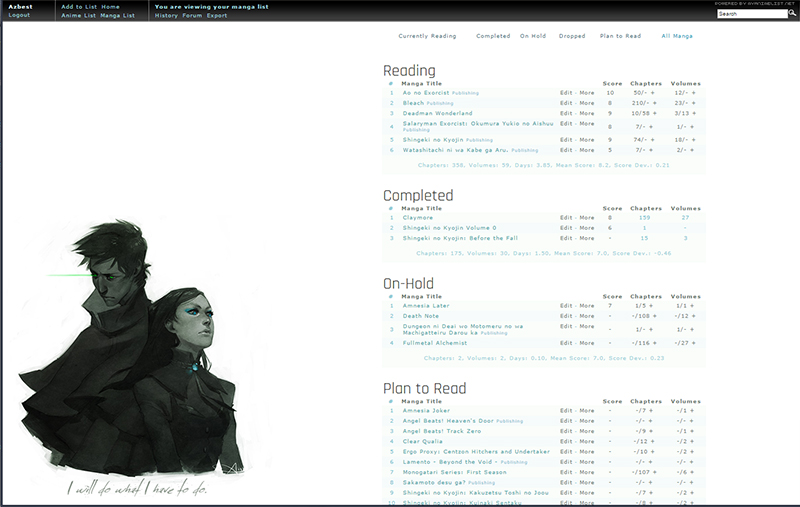The height and width of the screenshot is (507, 800).
Task: Increment volumes for Bleach
Action: point(693,103)
